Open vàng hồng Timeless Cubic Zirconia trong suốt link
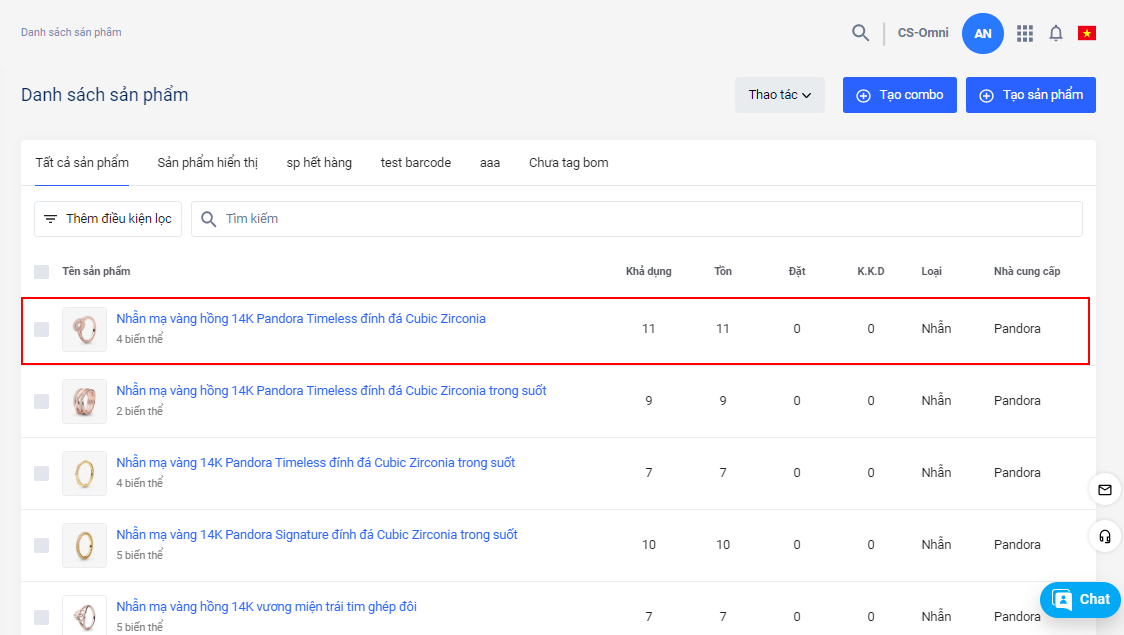Viewport: 1124px width, 635px height. pyautogui.click(x=331, y=391)
